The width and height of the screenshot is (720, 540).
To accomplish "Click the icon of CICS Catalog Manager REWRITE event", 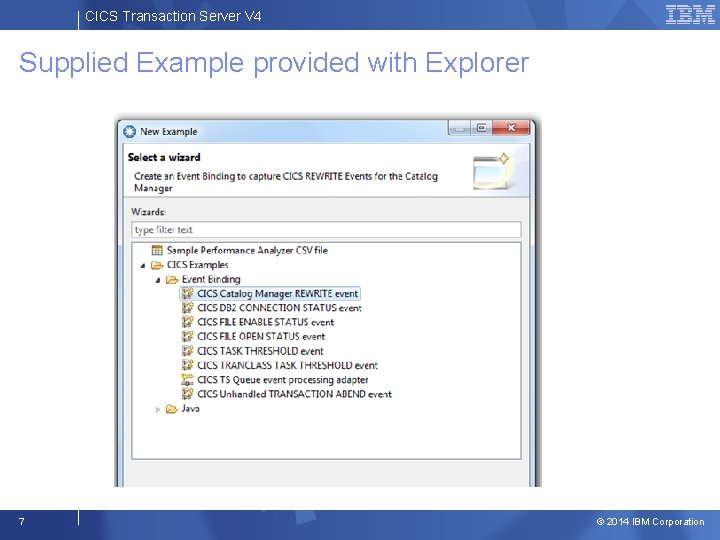I will 187,293.
